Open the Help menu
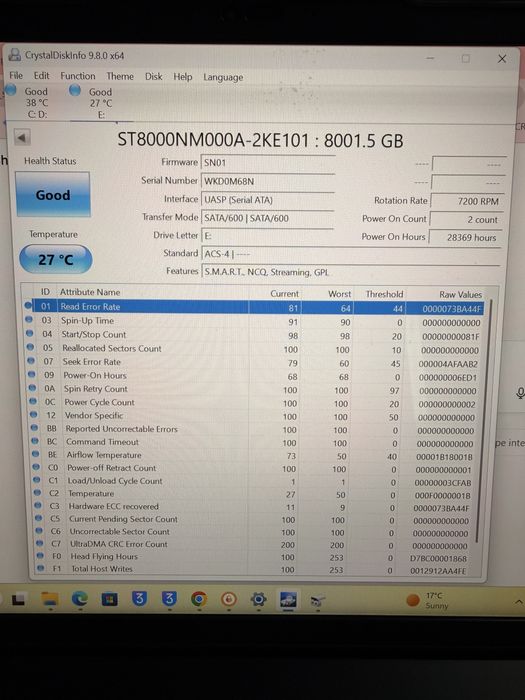Image resolution: width=525 pixels, height=700 pixels. click(183, 77)
